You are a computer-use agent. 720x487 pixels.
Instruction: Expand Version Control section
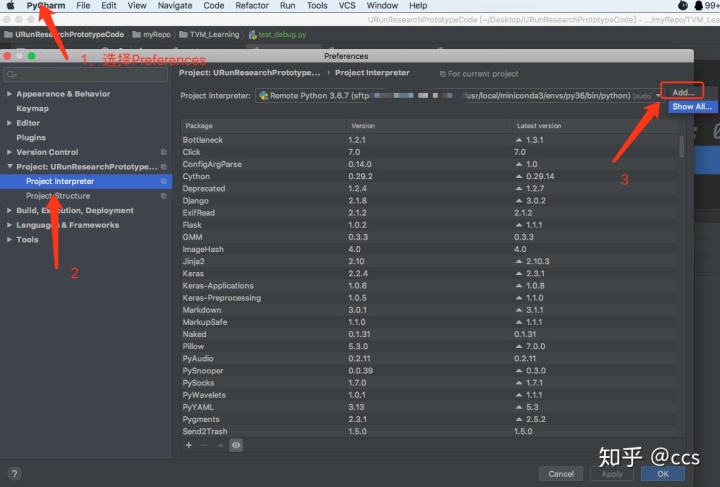9,152
